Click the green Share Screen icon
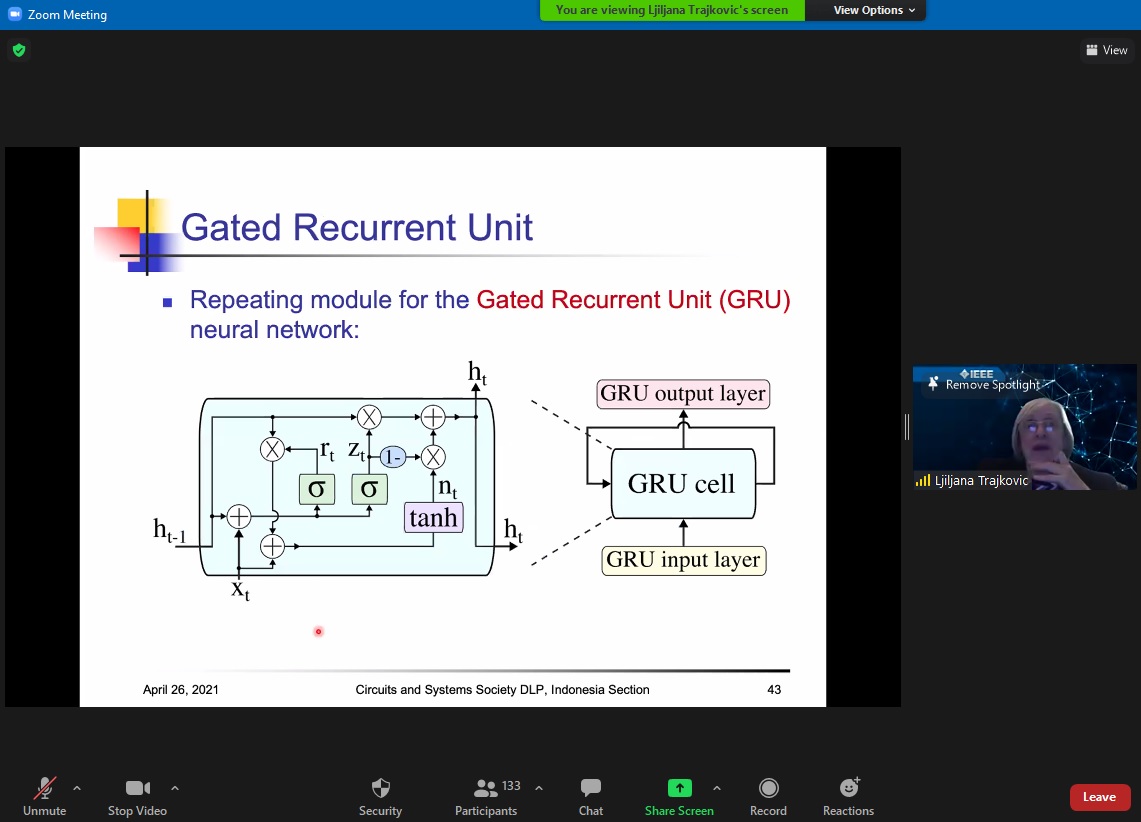This screenshot has height=822, width=1141. pyautogui.click(x=679, y=789)
